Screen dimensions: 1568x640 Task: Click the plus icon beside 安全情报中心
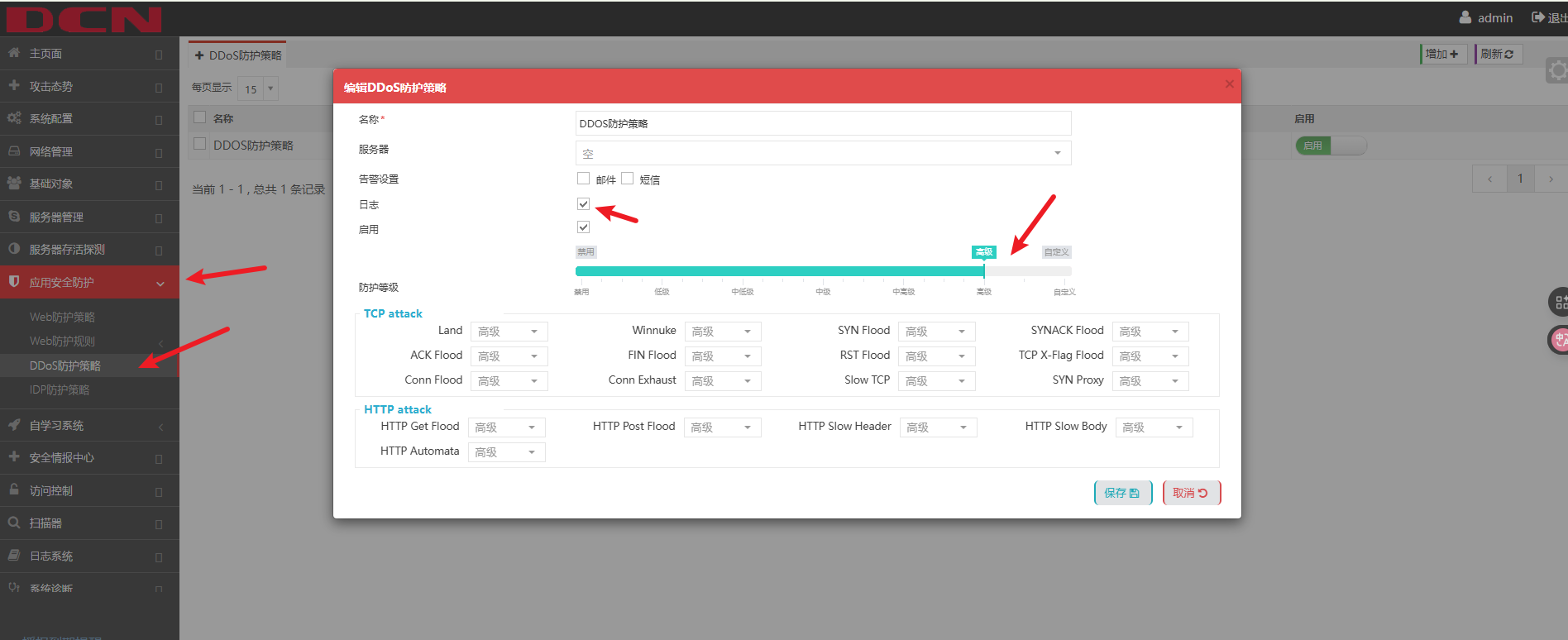[x=14, y=456]
